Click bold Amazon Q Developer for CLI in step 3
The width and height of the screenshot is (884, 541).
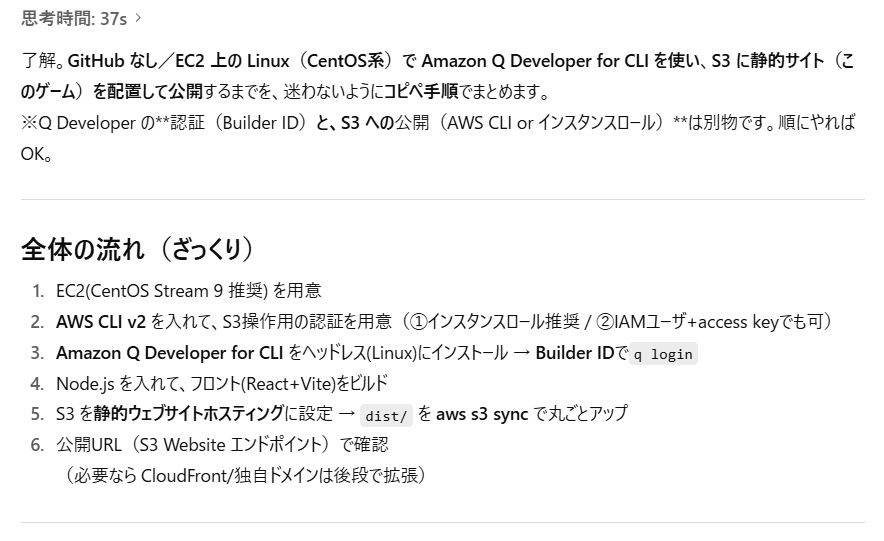pyautogui.click(x=169, y=353)
